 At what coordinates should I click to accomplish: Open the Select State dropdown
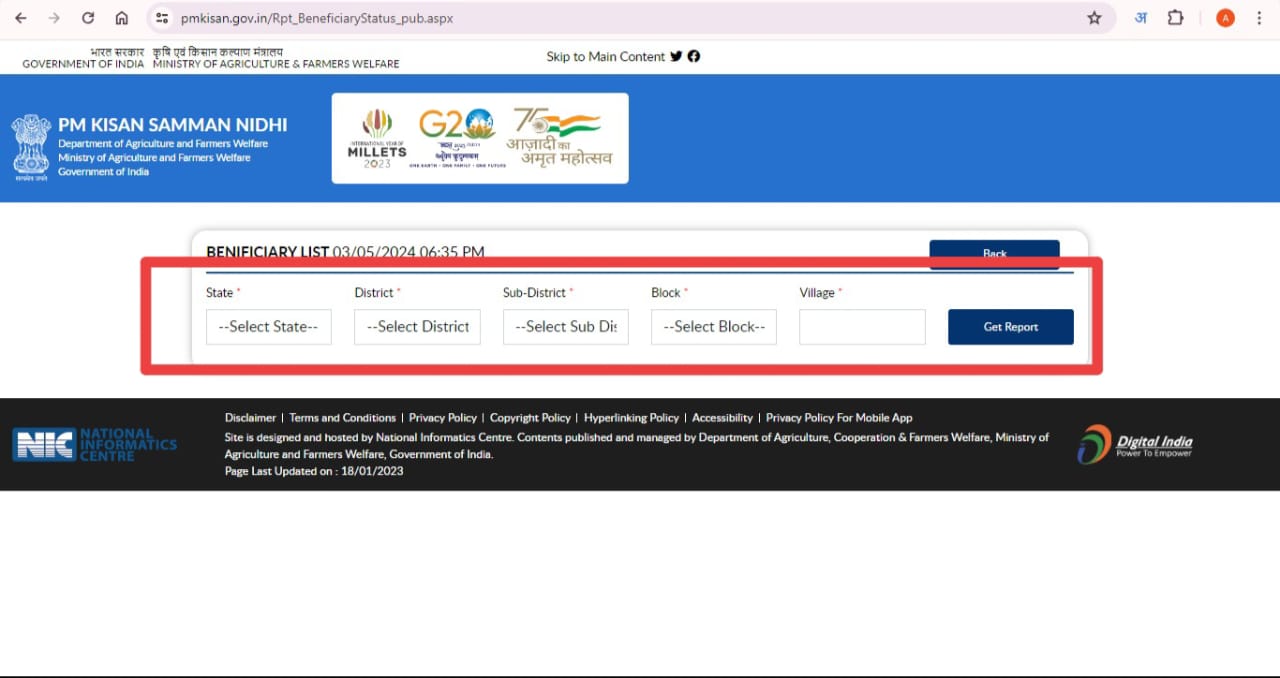click(268, 327)
